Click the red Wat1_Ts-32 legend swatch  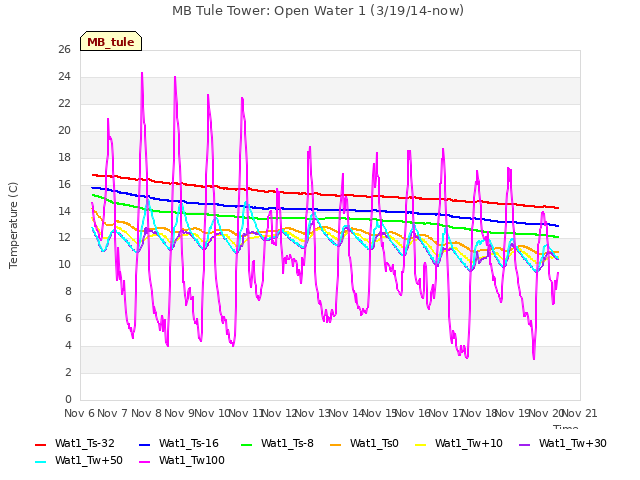40,444
